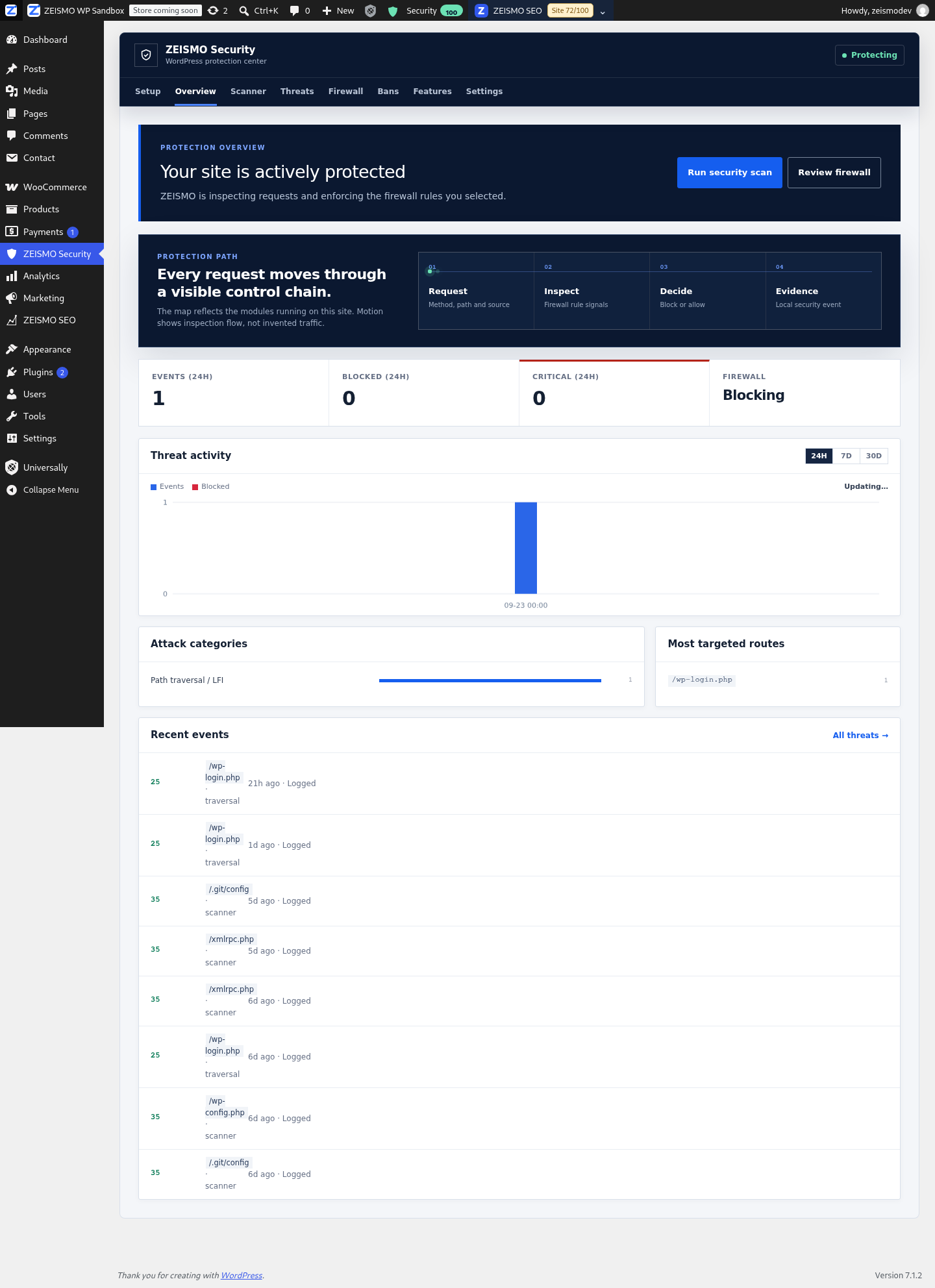
Task: Follow the WordPress footer link
Action: [242, 1276]
